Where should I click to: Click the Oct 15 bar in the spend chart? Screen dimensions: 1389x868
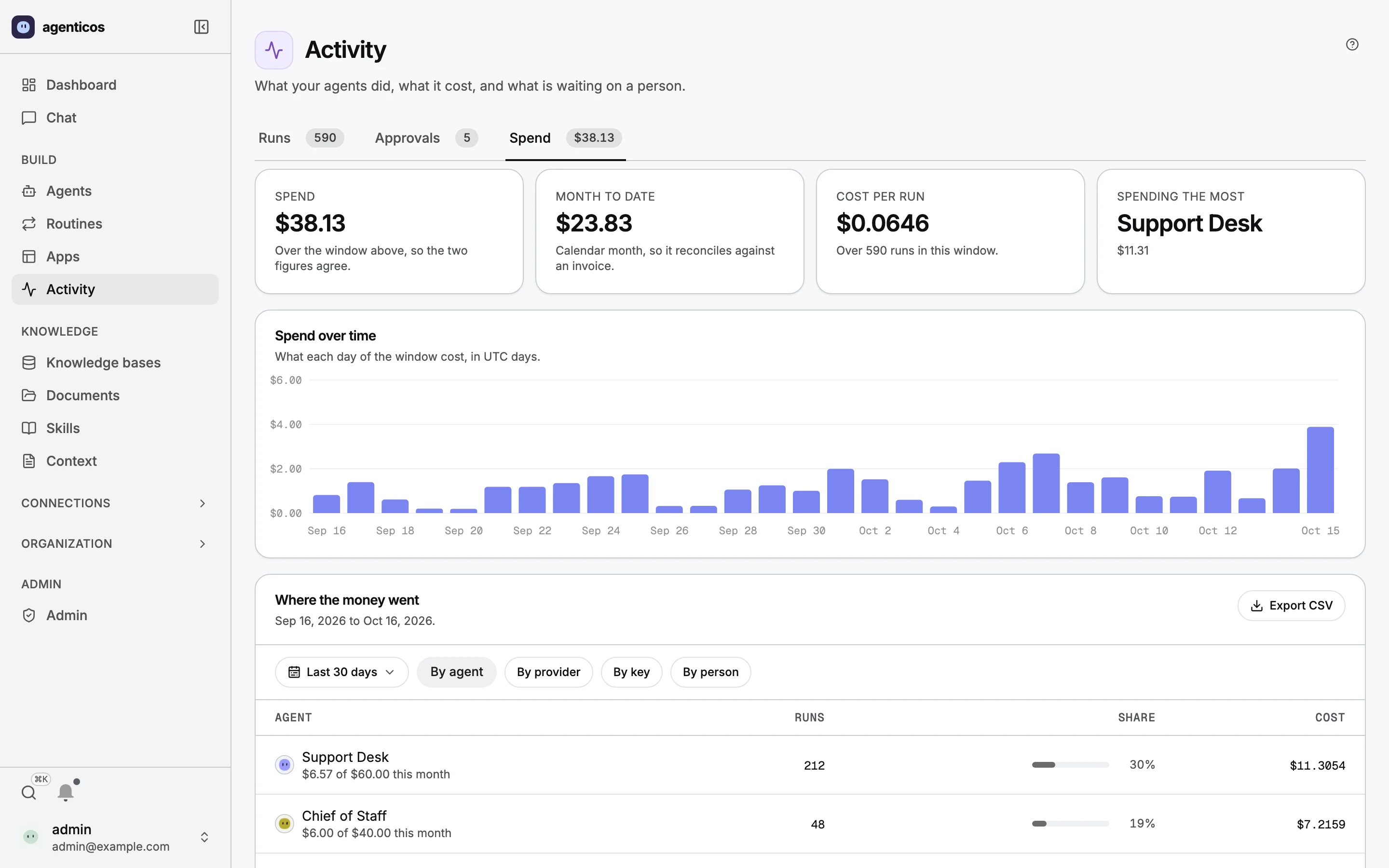click(1320, 470)
